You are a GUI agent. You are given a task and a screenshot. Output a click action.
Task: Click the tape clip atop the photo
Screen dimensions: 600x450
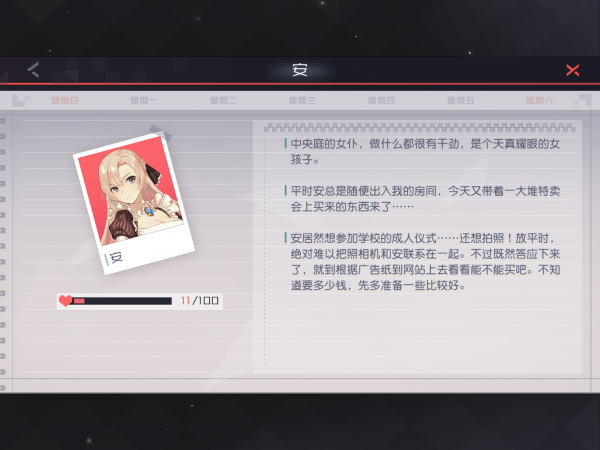coord(160,132)
